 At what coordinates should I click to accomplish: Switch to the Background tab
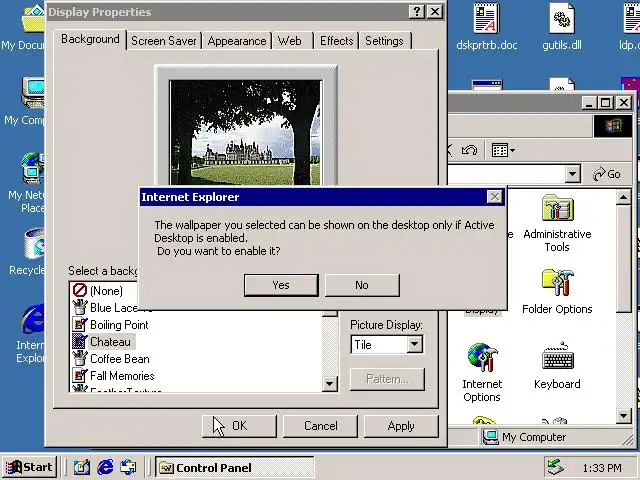[90, 40]
